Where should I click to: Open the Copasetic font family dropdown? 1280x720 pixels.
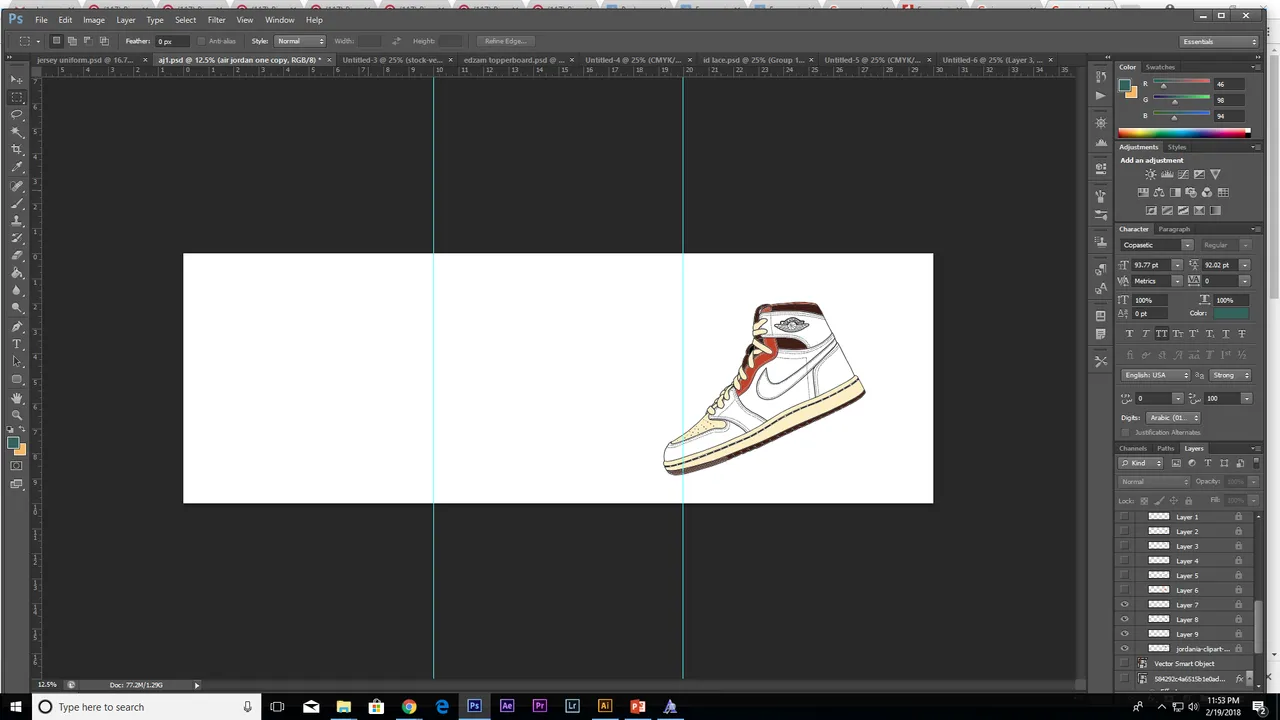[x=1157, y=245]
